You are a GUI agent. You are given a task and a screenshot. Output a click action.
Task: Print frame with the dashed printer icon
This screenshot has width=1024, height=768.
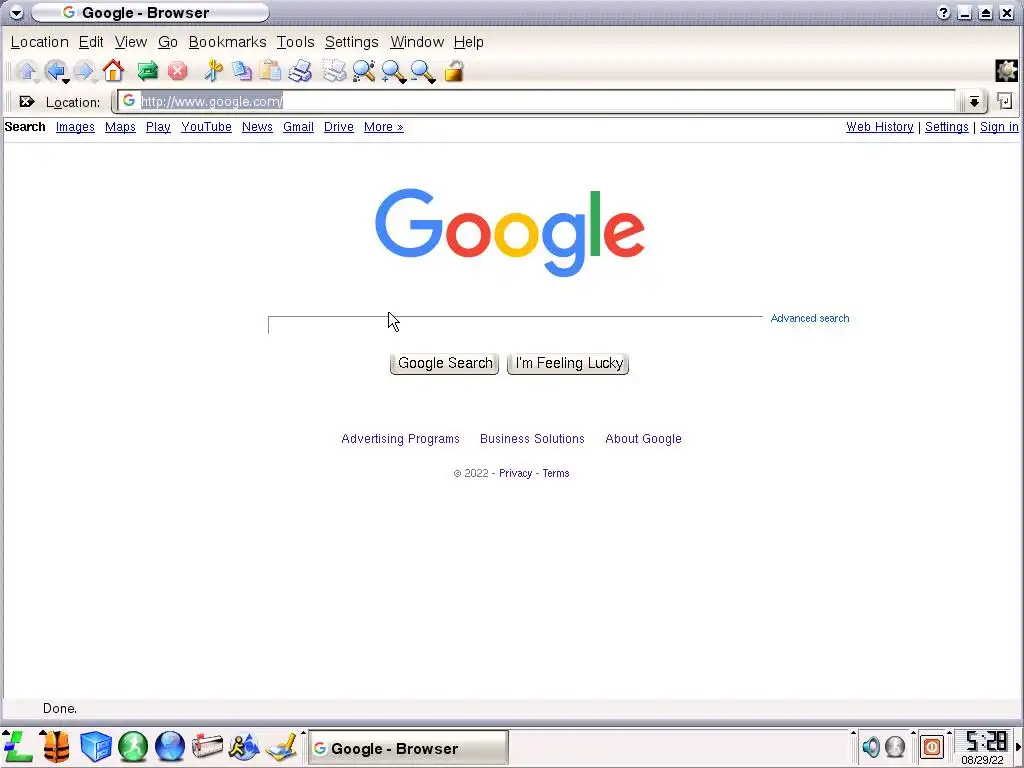coord(334,71)
